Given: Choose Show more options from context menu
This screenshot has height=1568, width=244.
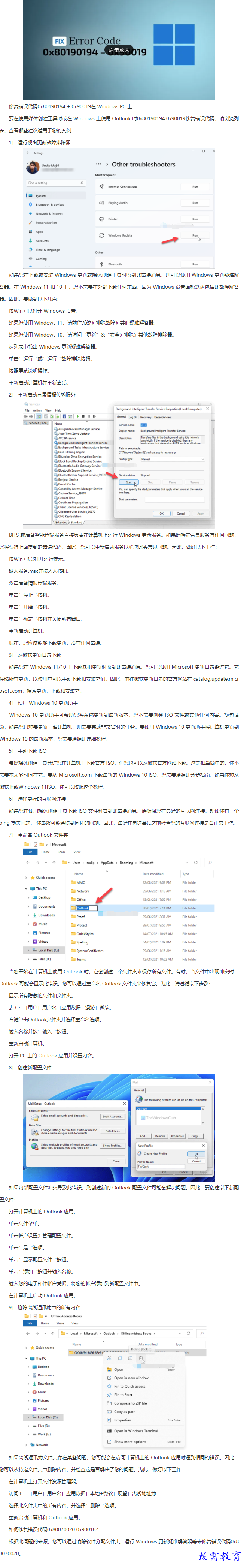Looking at the screenshot, I should point(130,1441).
